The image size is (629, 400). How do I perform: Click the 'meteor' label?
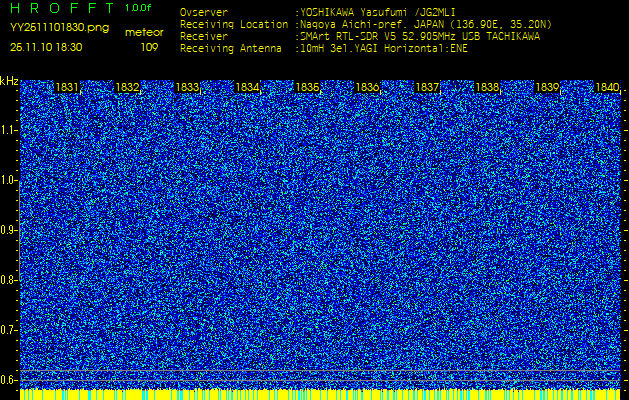144,33
